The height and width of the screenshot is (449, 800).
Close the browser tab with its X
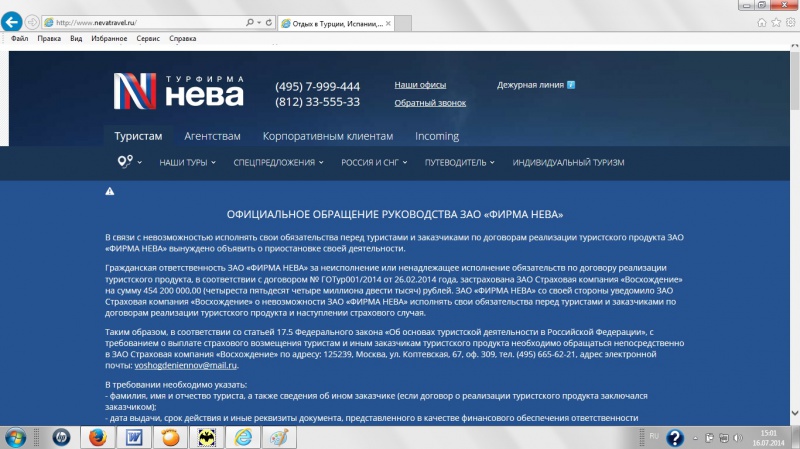[388, 23]
